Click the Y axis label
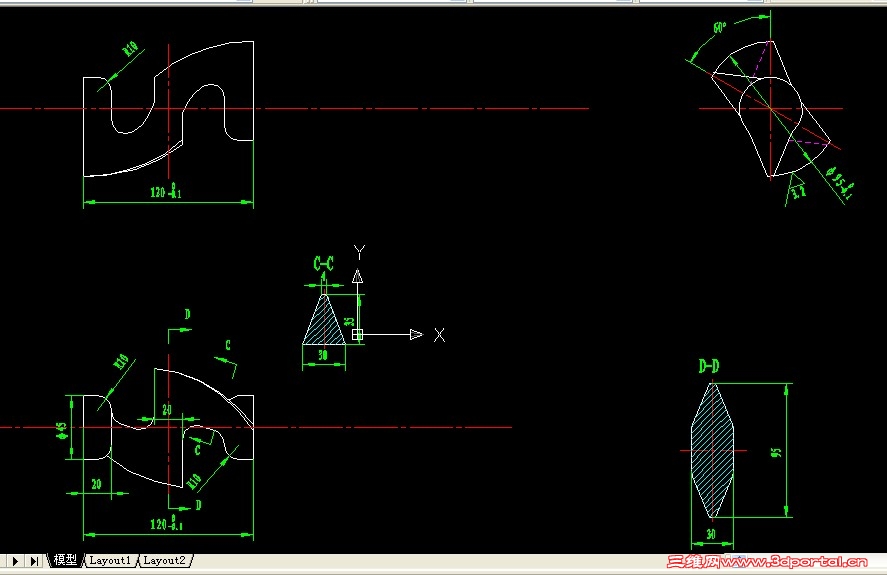 (x=359, y=252)
